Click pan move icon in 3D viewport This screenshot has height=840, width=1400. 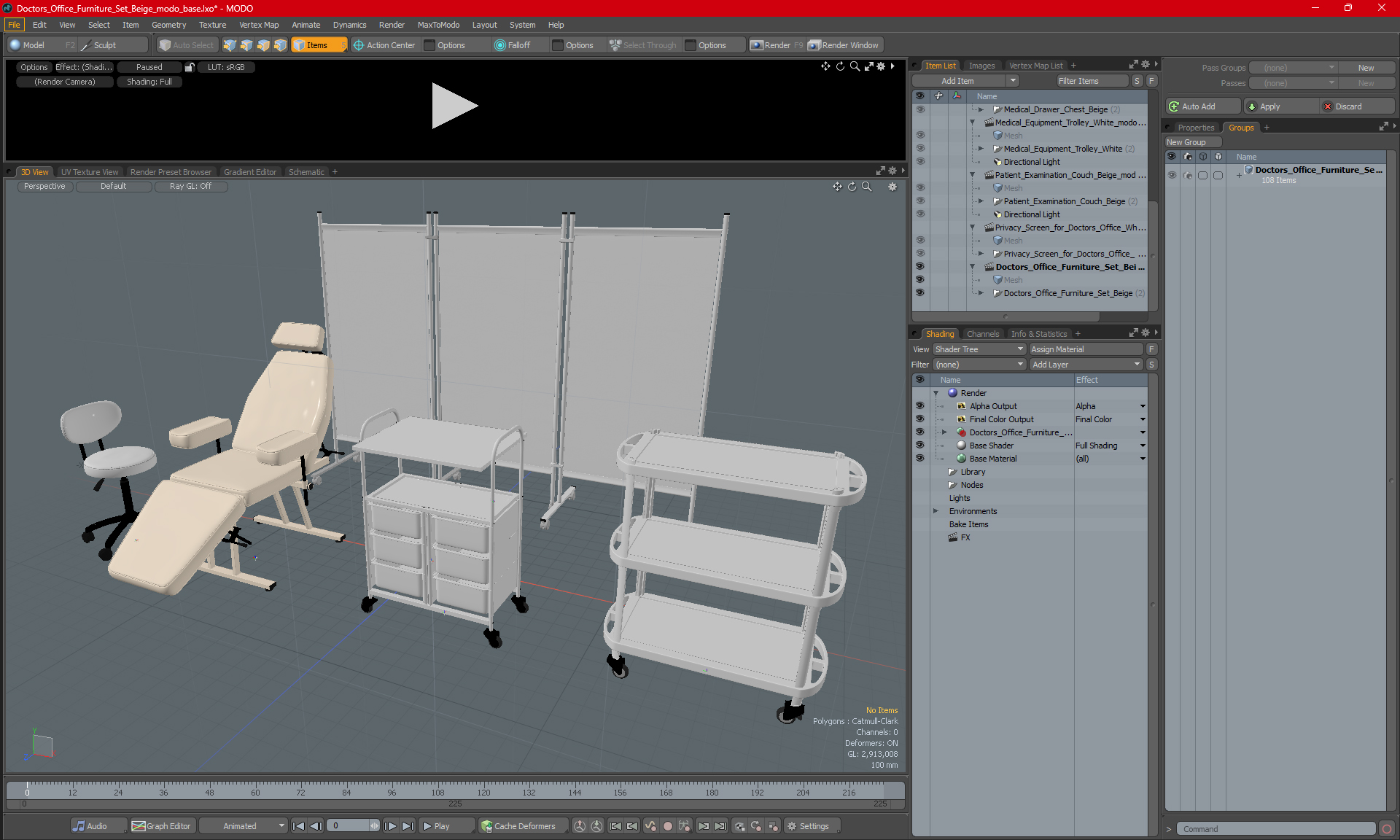pyautogui.click(x=837, y=187)
